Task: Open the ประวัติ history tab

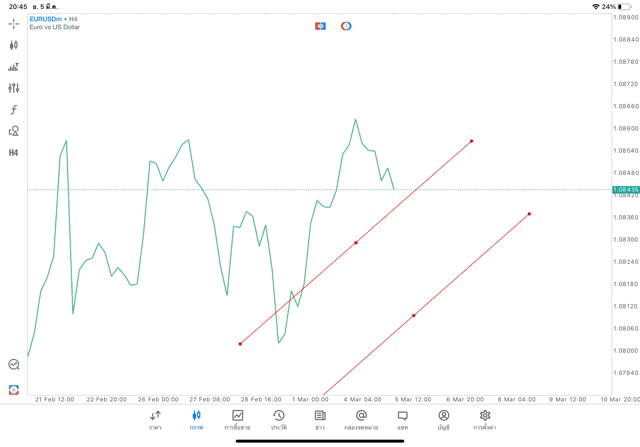Action: (x=278, y=420)
